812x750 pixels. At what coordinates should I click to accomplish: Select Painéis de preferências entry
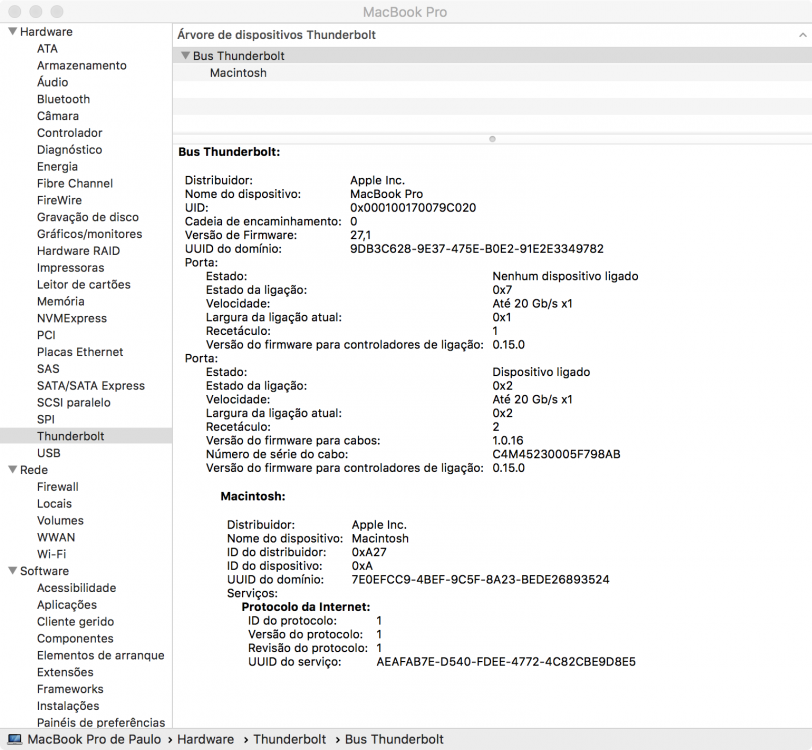(x=101, y=723)
